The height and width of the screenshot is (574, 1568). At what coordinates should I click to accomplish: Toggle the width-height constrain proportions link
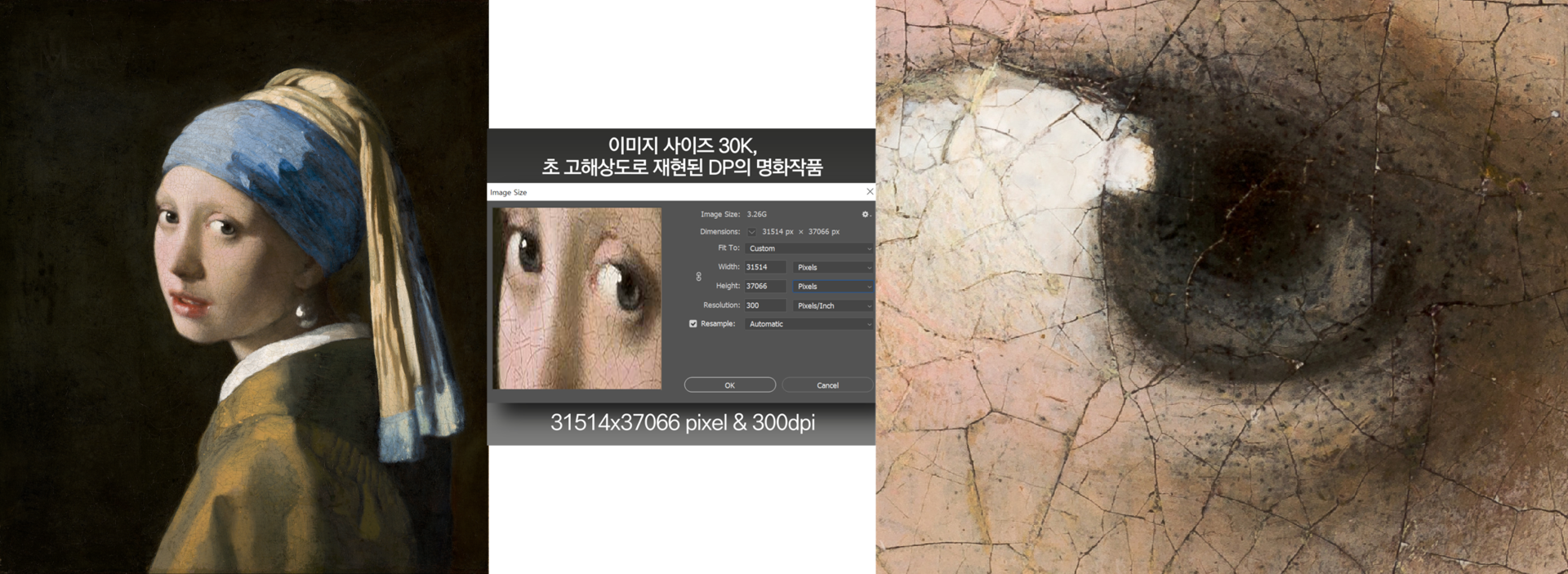[x=698, y=277]
